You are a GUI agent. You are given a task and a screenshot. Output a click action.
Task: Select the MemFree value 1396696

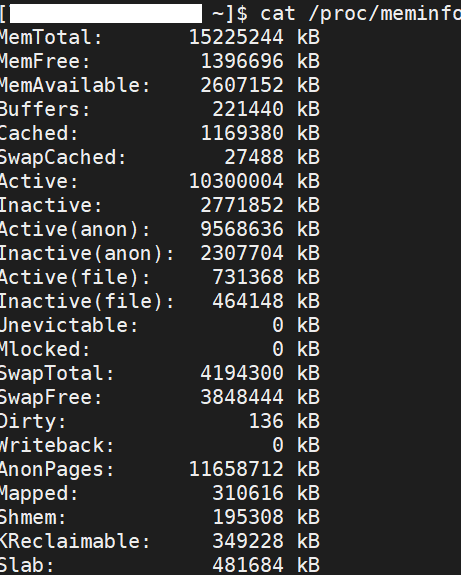[x=242, y=61]
